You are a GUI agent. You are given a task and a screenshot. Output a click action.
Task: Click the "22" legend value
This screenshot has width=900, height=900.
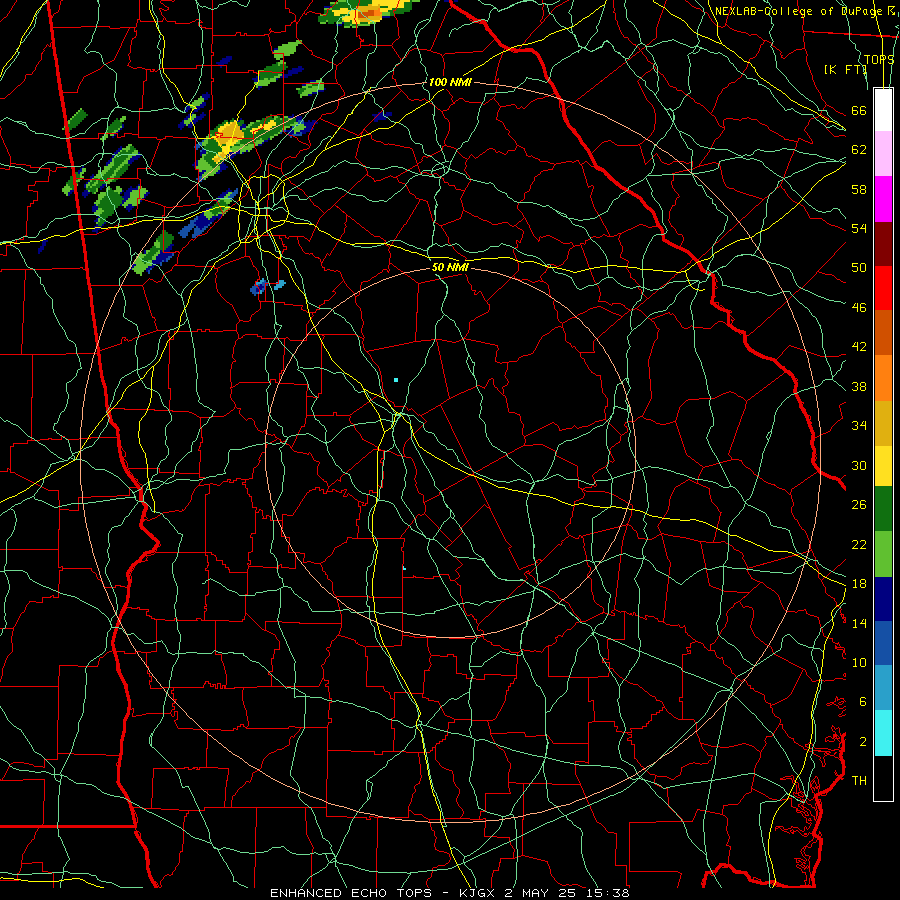tap(859, 544)
